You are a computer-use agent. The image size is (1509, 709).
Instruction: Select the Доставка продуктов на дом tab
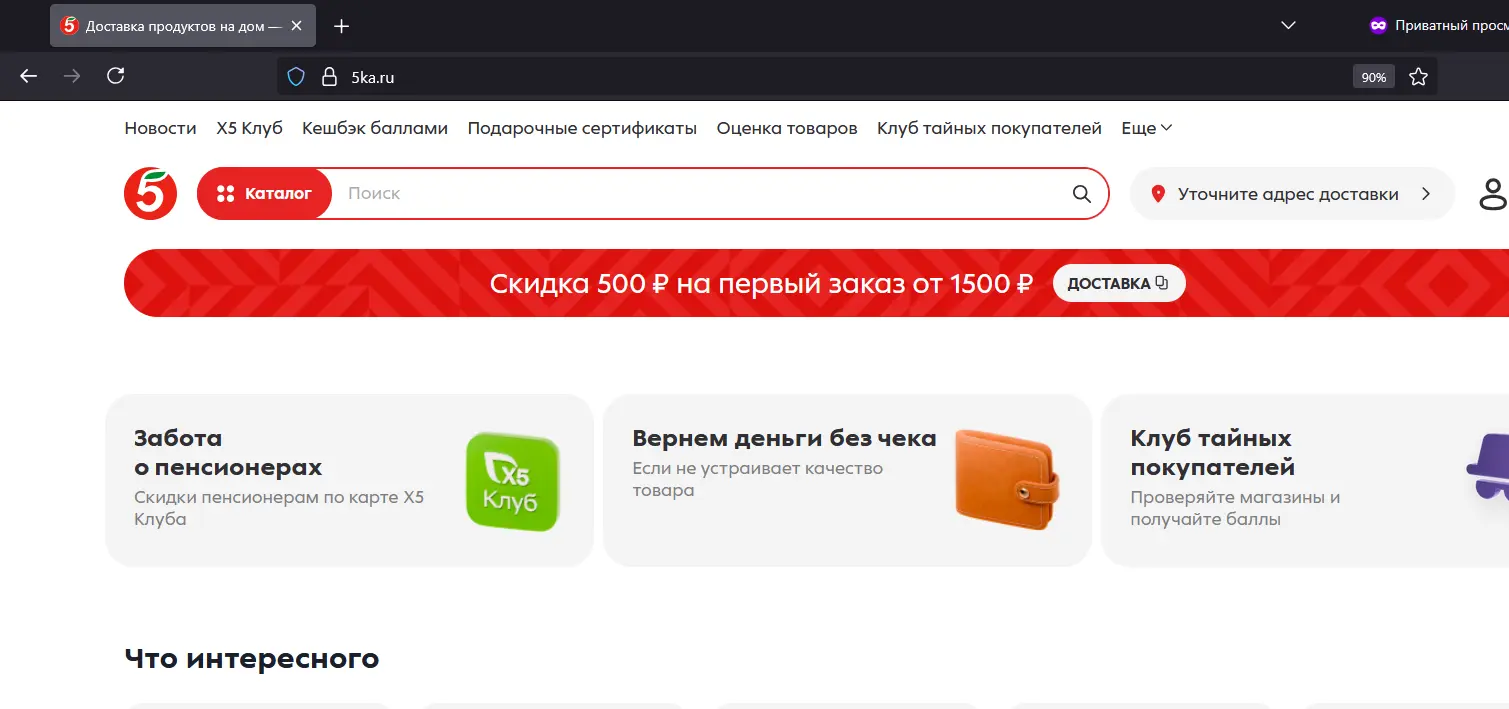(183, 26)
